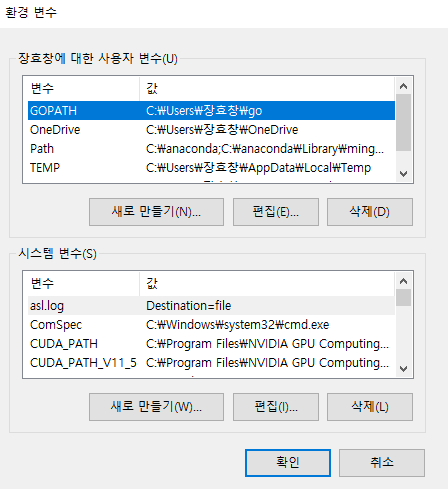Click the Destination=file value cell
This screenshot has width=448, height=489.
tap(189, 306)
